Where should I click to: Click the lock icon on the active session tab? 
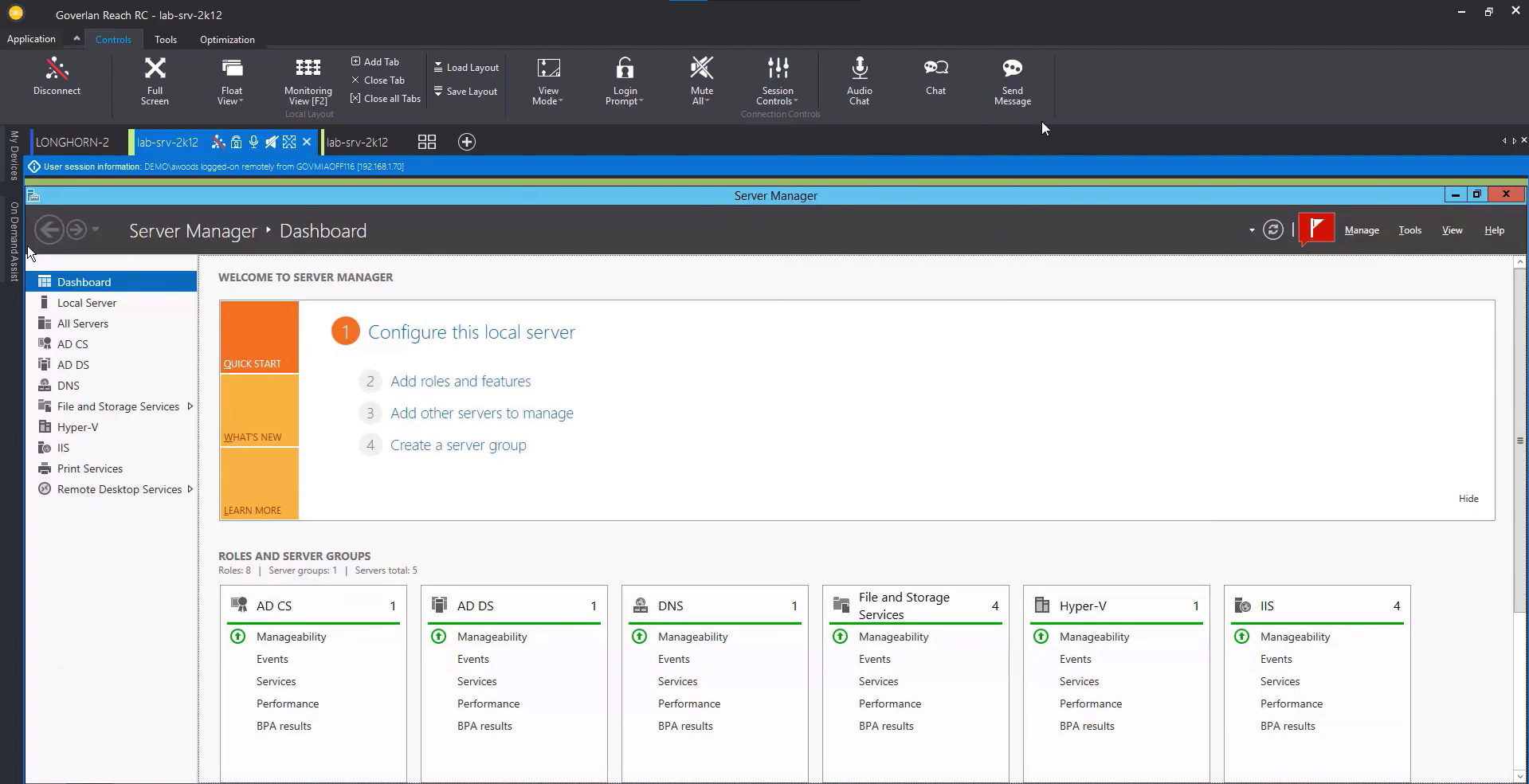[236, 142]
